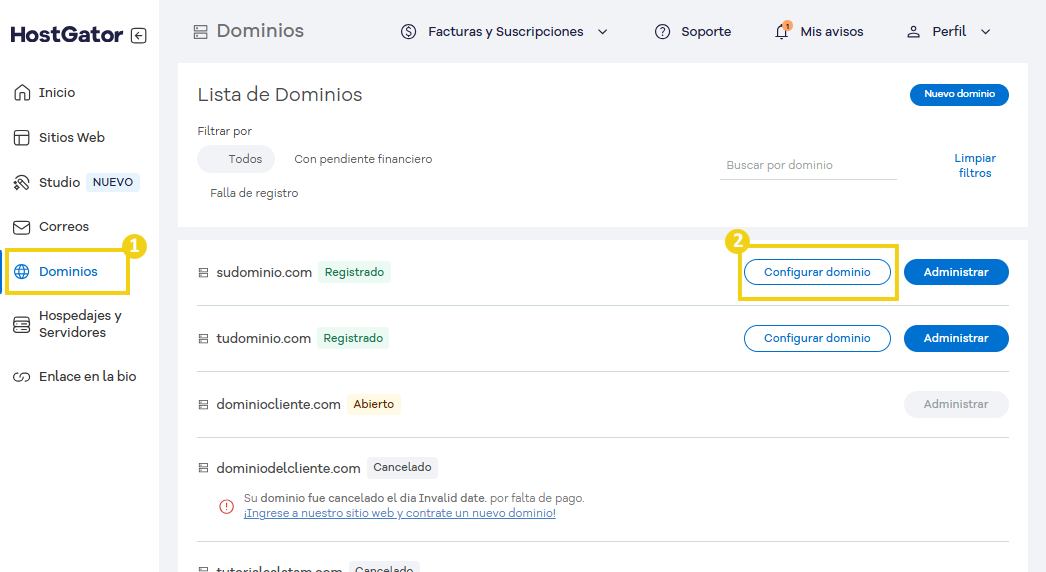This screenshot has width=1046, height=572.
Task: Click the Registrado badge of sudominio.com
Action: click(354, 272)
